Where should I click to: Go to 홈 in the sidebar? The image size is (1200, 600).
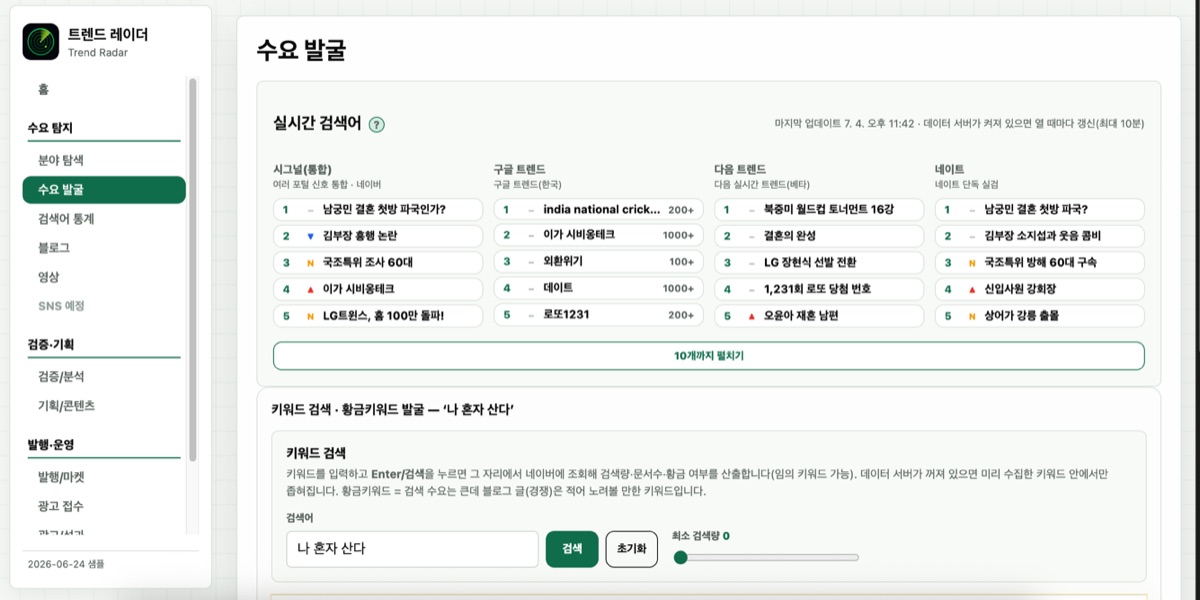[43, 89]
